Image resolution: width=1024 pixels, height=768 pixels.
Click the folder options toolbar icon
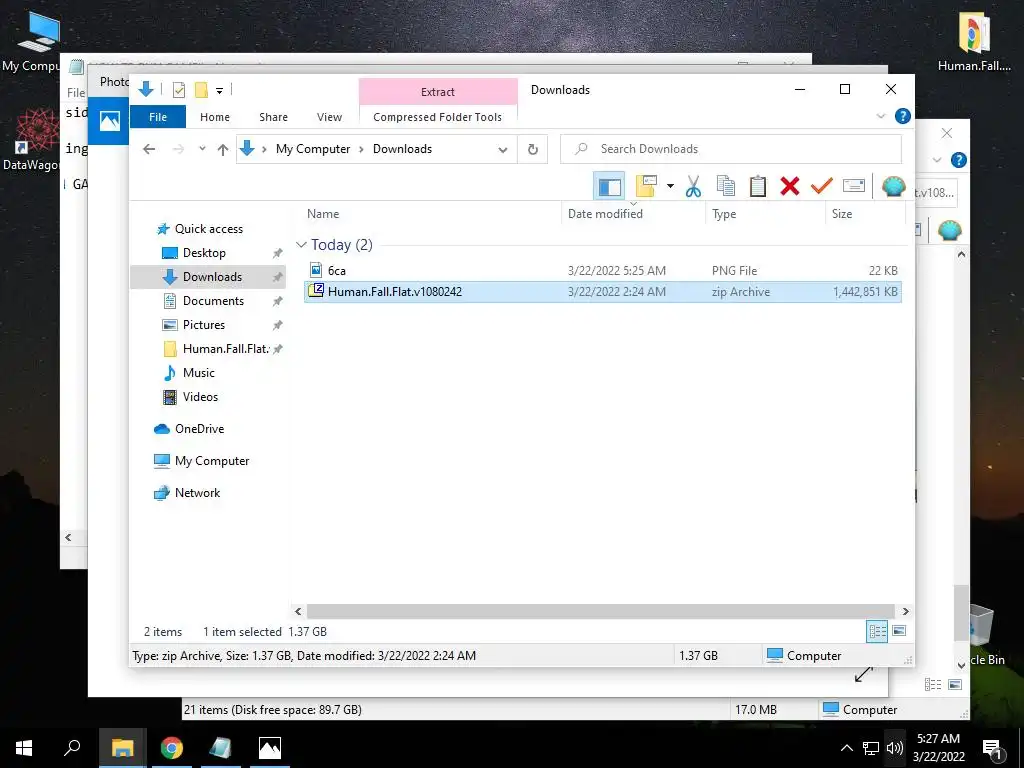click(x=647, y=186)
